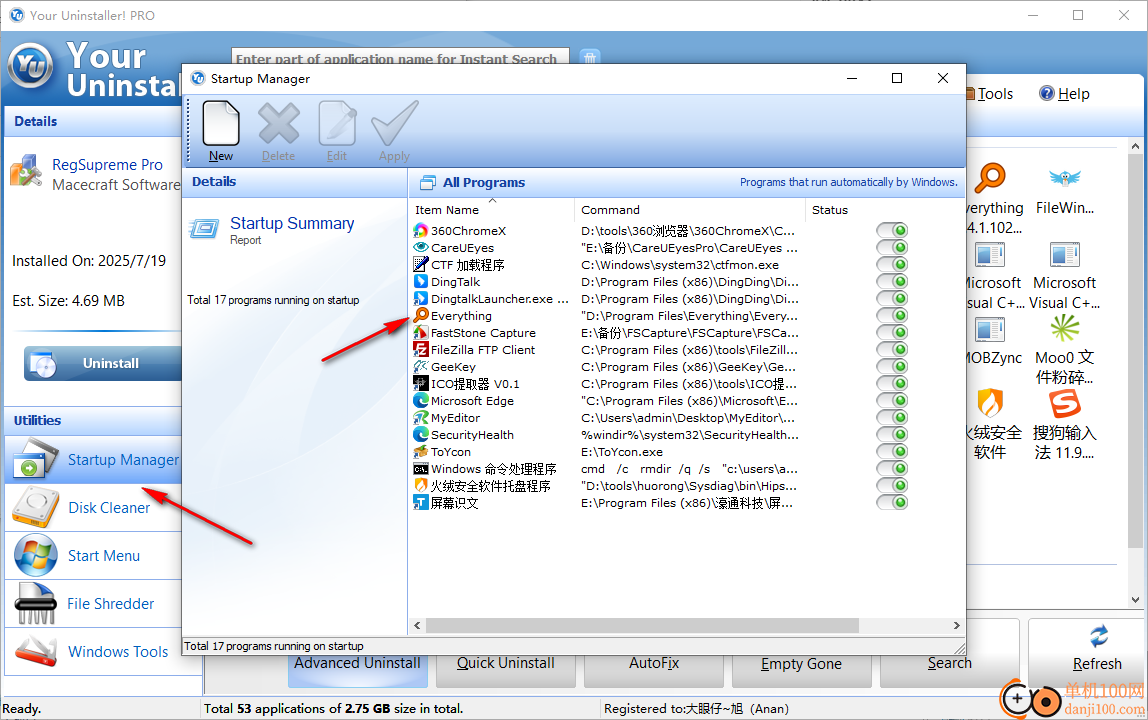Click the left arrow of horizontal scrollbar
The width and height of the screenshot is (1148, 720).
[417, 626]
